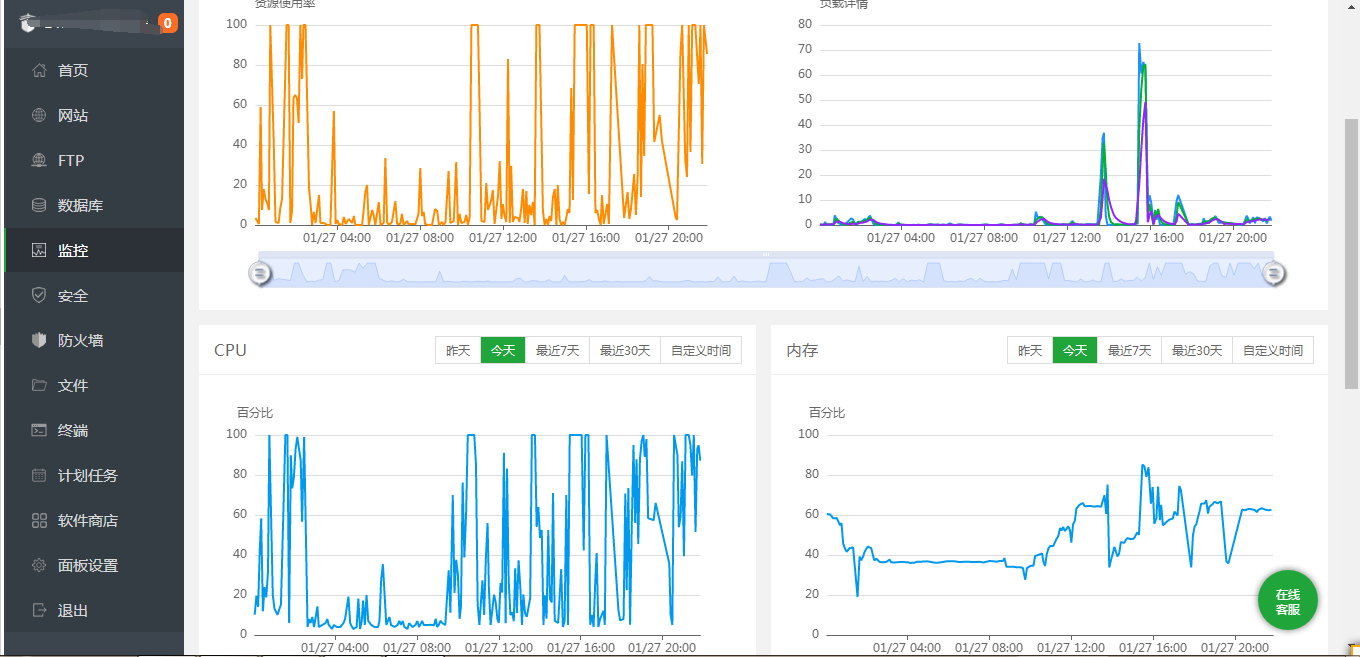Screen dimensions: 1360x657
Task: Click the 内存 panel title
Action: tap(802, 350)
